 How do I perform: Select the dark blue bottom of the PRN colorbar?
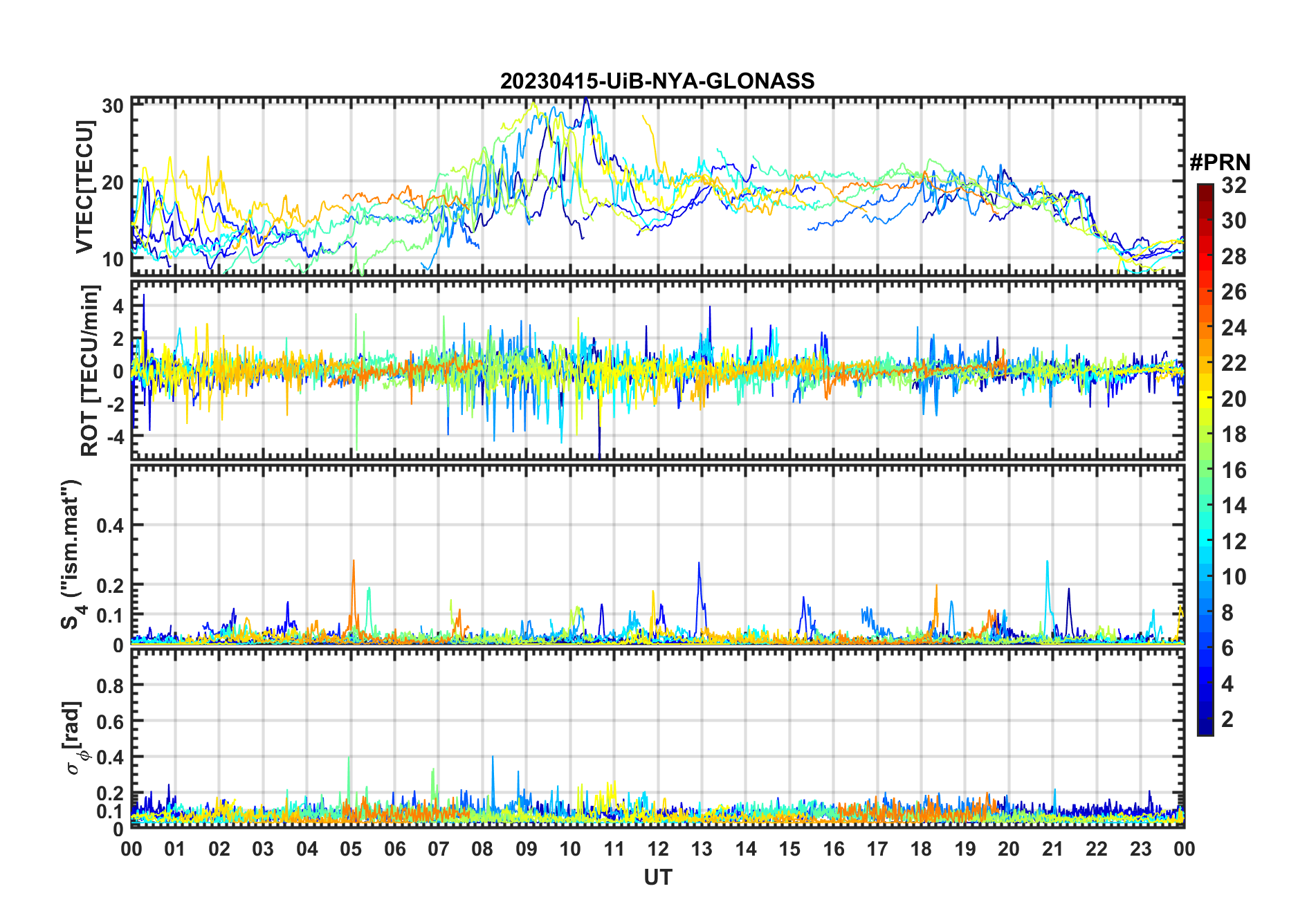[1205, 727]
